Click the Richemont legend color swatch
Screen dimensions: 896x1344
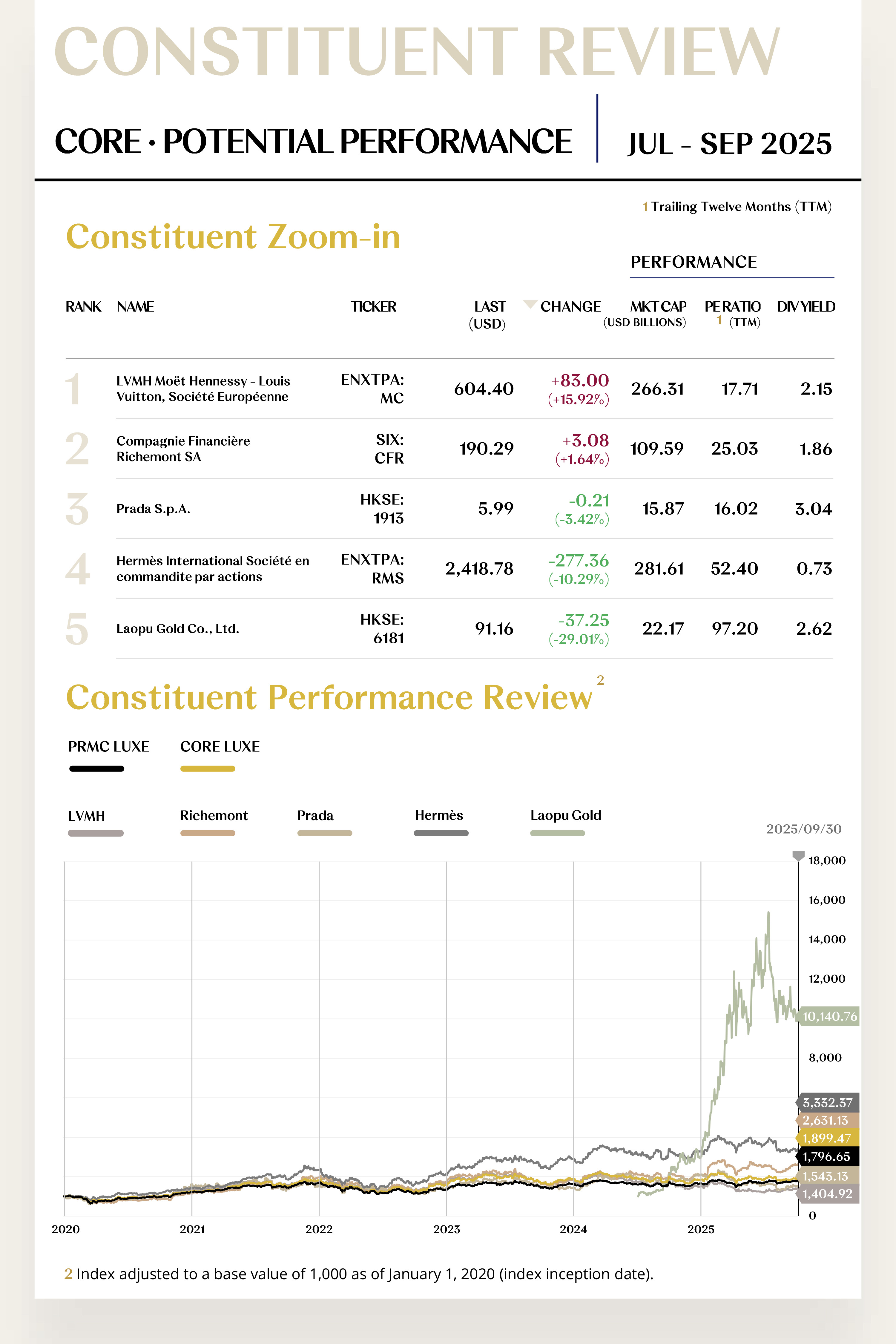pos(208,833)
